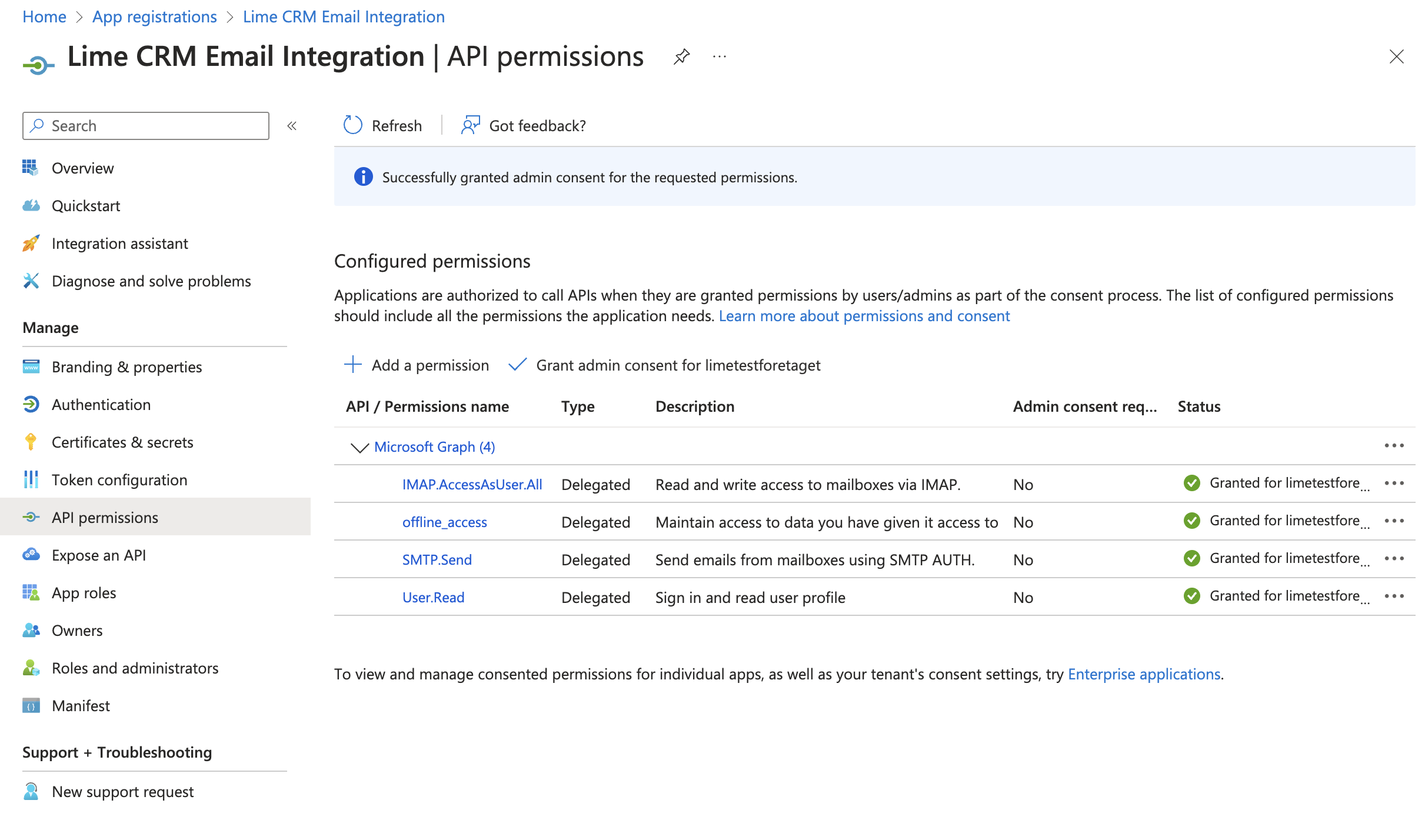Collapse the sidebar menu with double chevron
This screenshot has height=840, width=1425.
pos(292,126)
